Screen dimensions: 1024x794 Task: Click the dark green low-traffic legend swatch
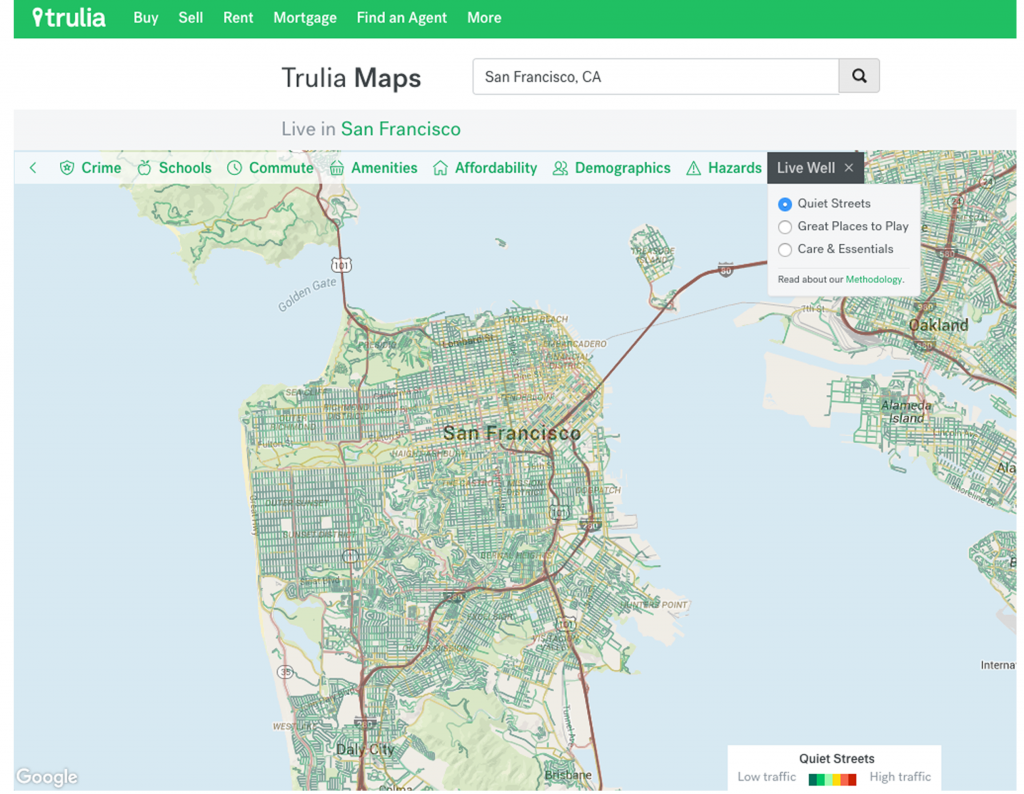[x=812, y=779]
